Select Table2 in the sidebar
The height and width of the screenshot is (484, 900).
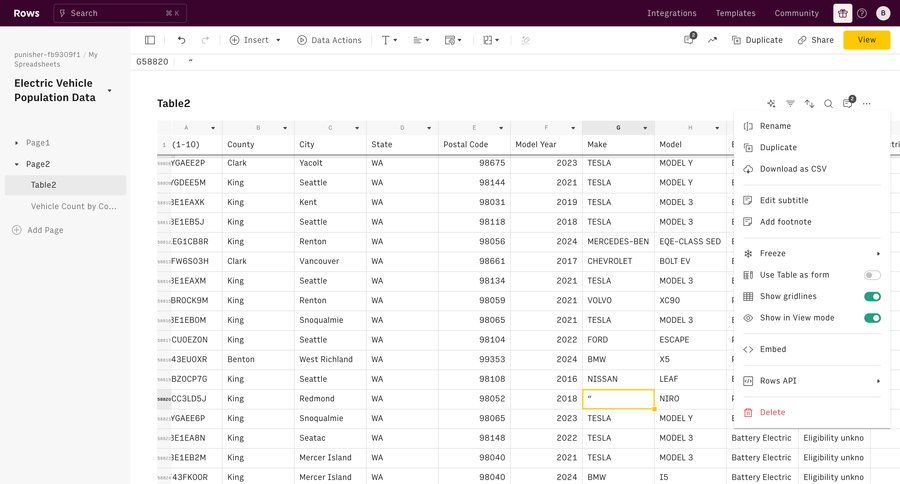tap(65, 185)
